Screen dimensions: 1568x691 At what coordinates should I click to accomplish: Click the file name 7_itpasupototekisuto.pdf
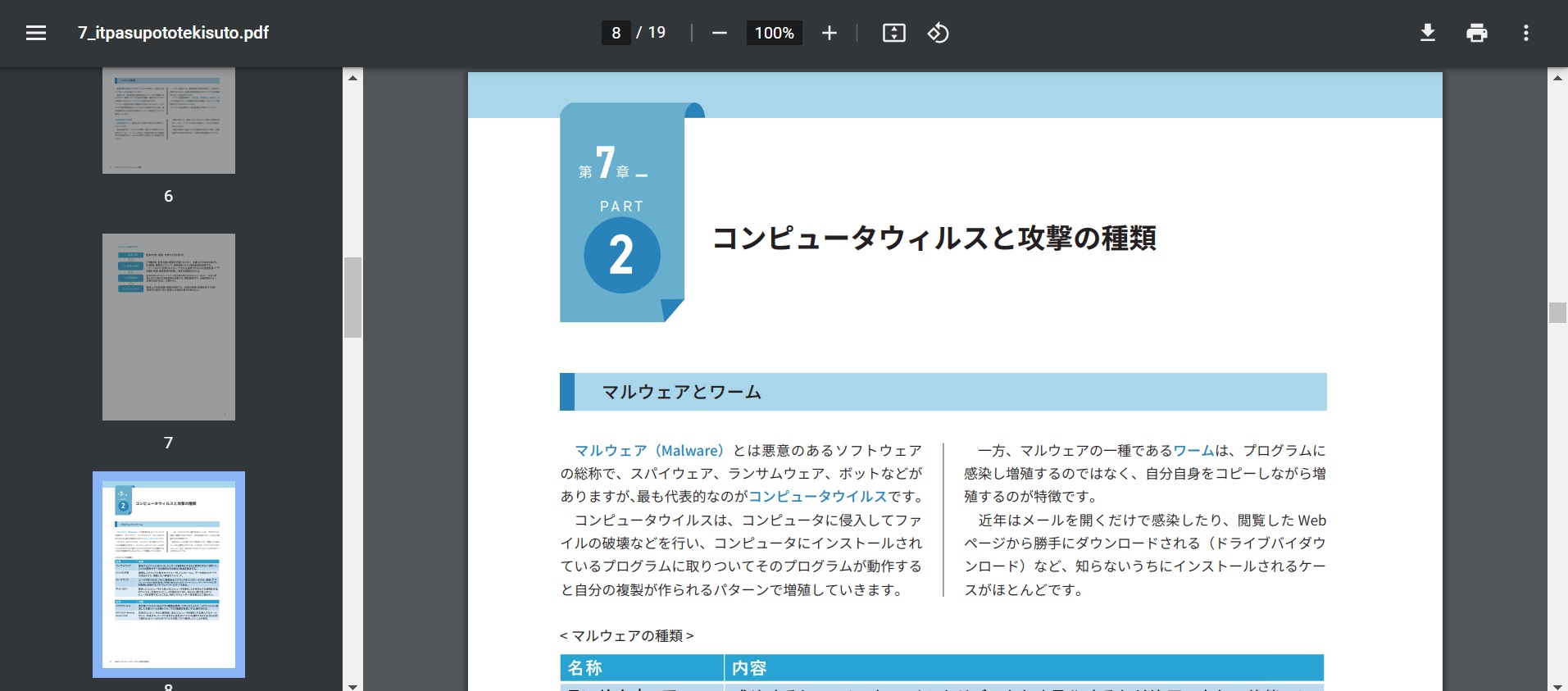(173, 33)
